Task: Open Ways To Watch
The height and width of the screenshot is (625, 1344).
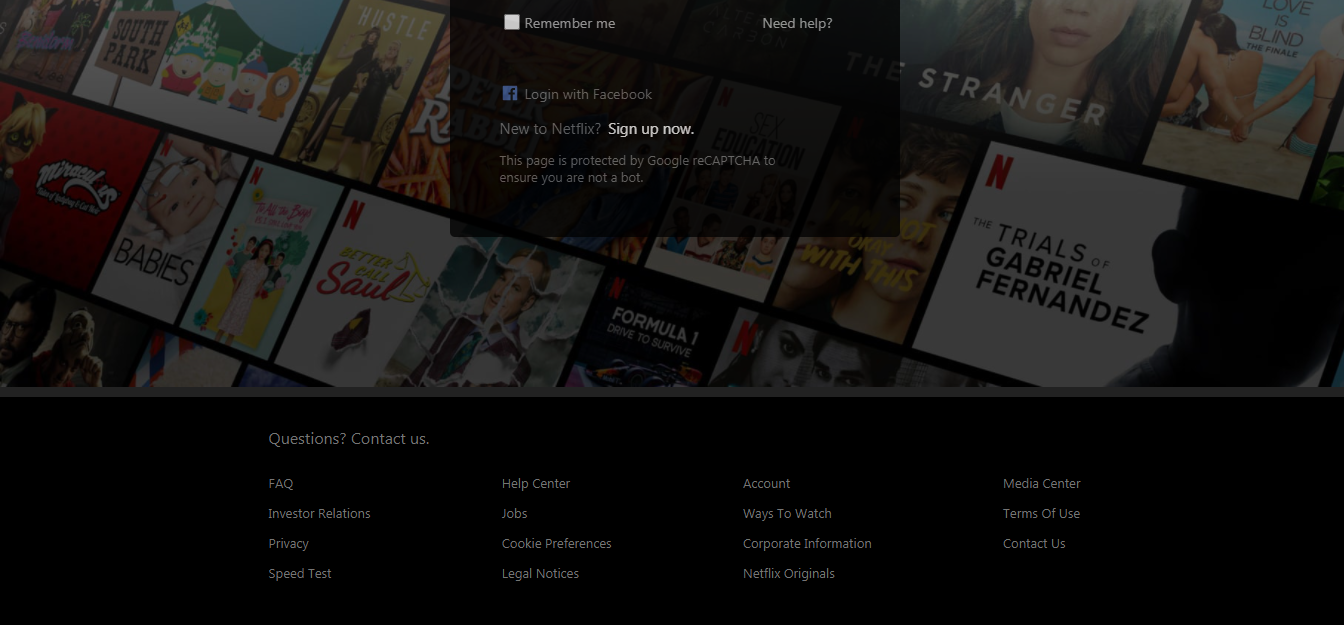Action: coord(787,514)
